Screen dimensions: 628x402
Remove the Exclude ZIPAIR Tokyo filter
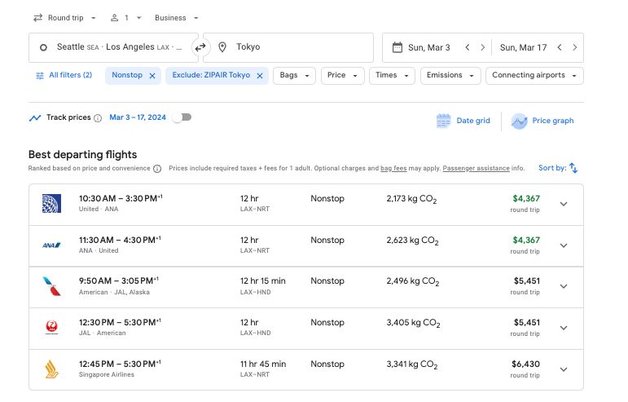(x=260, y=76)
